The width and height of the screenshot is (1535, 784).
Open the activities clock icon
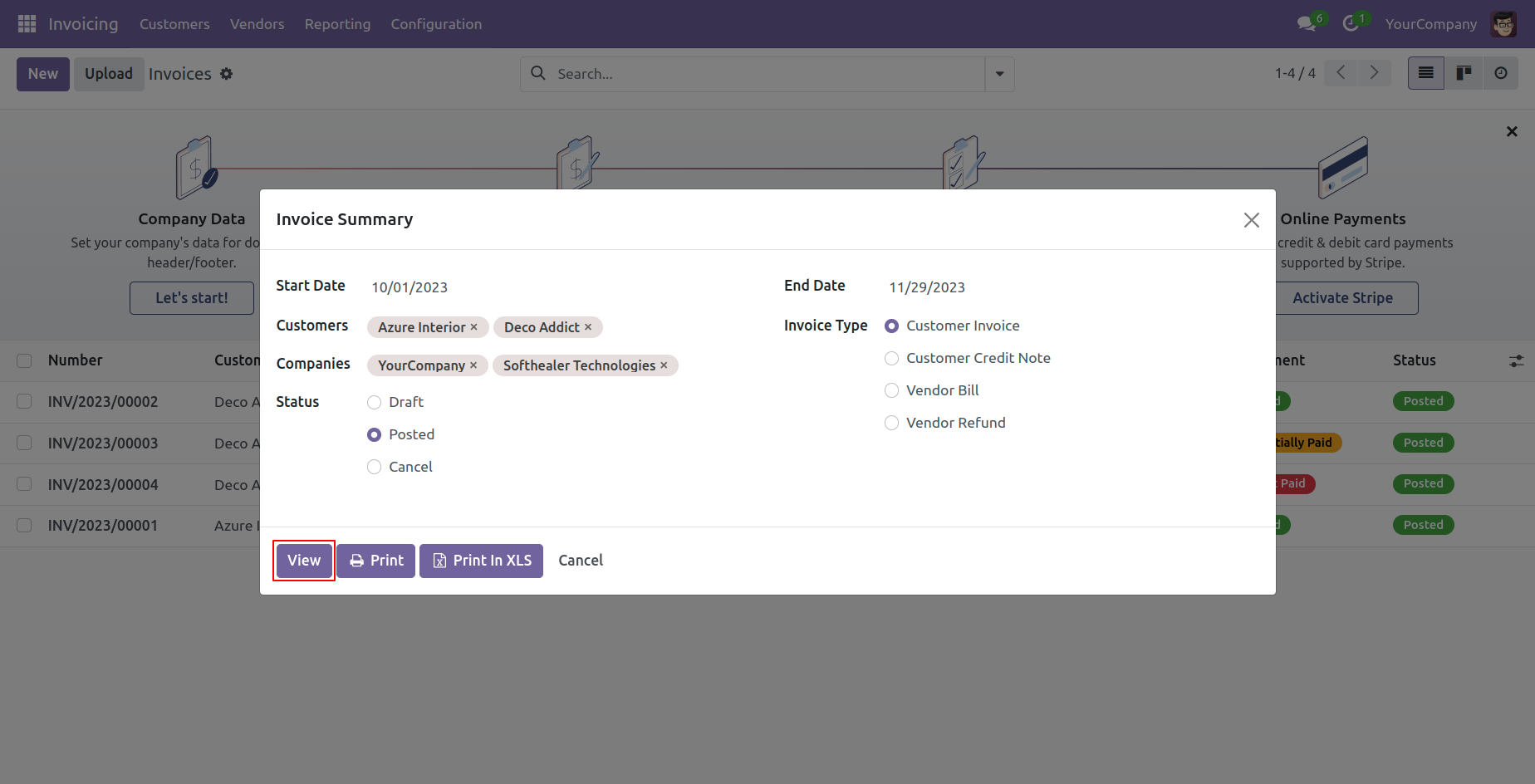tap(1351, 24)
